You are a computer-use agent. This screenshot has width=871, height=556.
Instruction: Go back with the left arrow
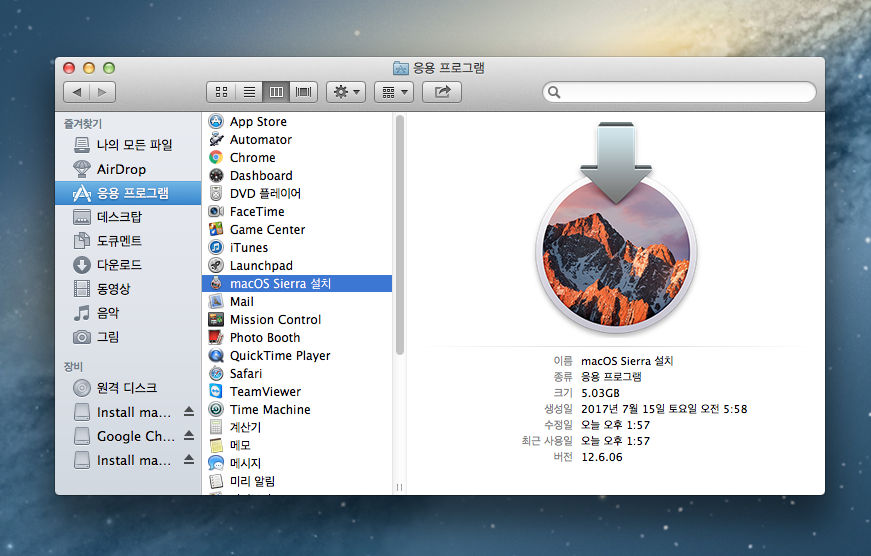[77, 92]
